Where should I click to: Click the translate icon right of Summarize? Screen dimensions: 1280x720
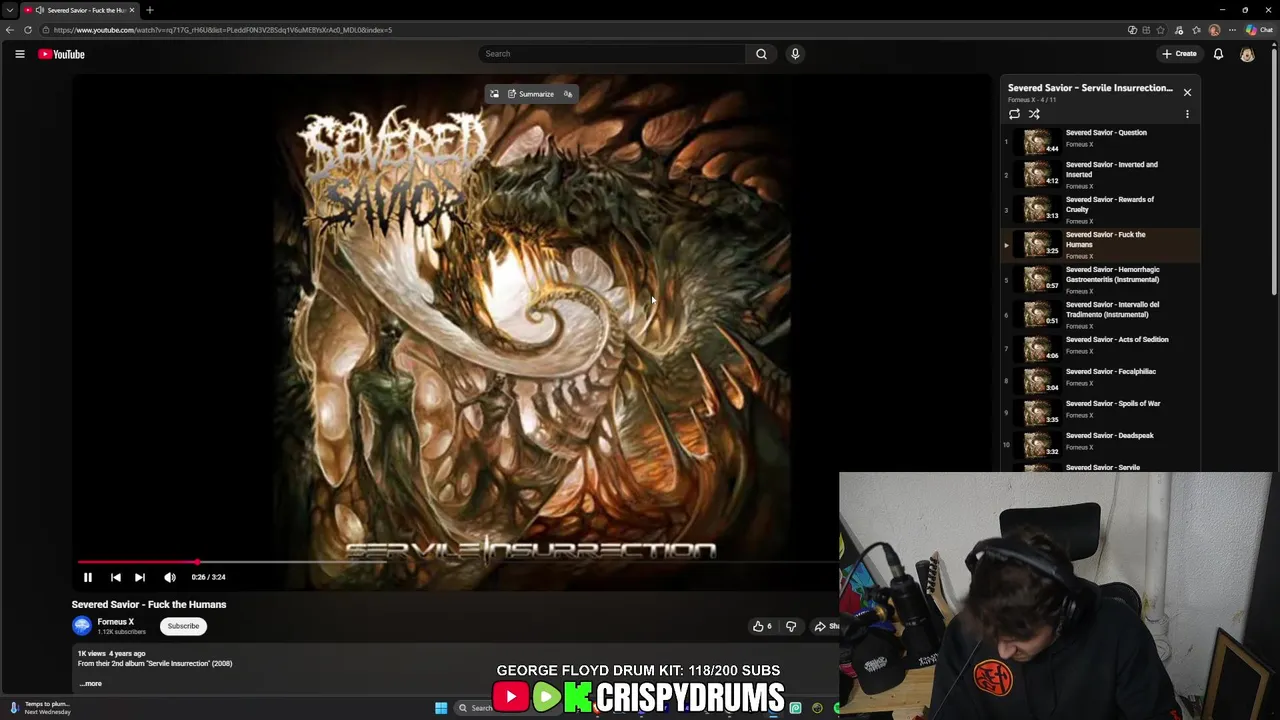[568, 94]
